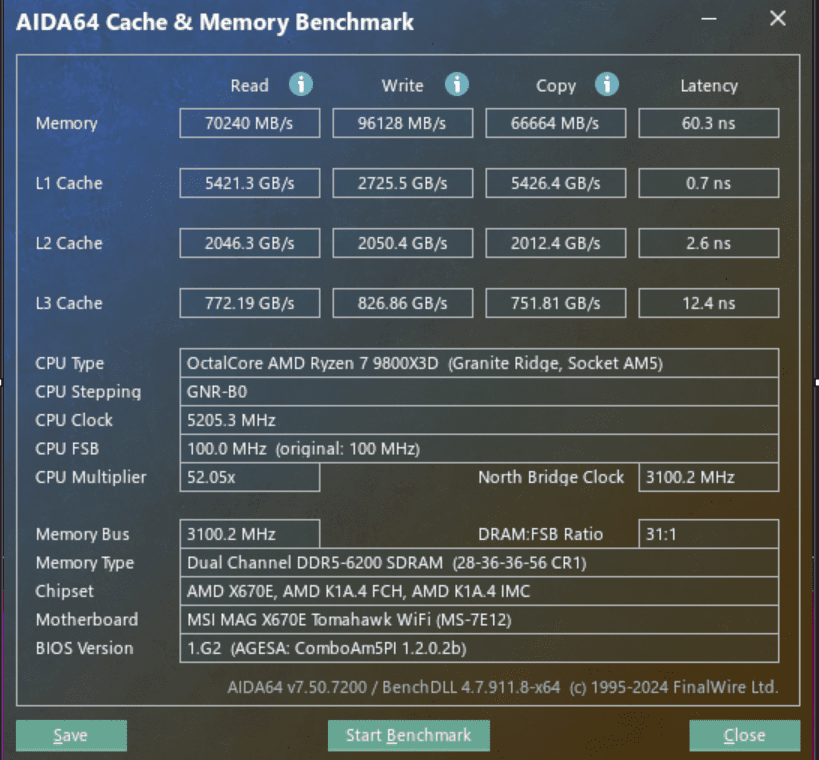This screenshot has width=819, height=760.
Task: Select the Memory Latency value 60.3 ns
Action: 709,123
